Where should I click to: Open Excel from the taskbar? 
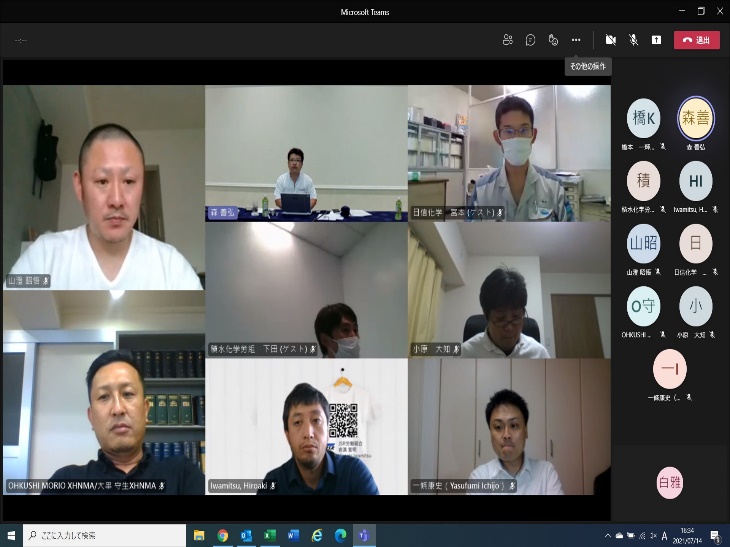pyautogui.click(x=270, y=535)
